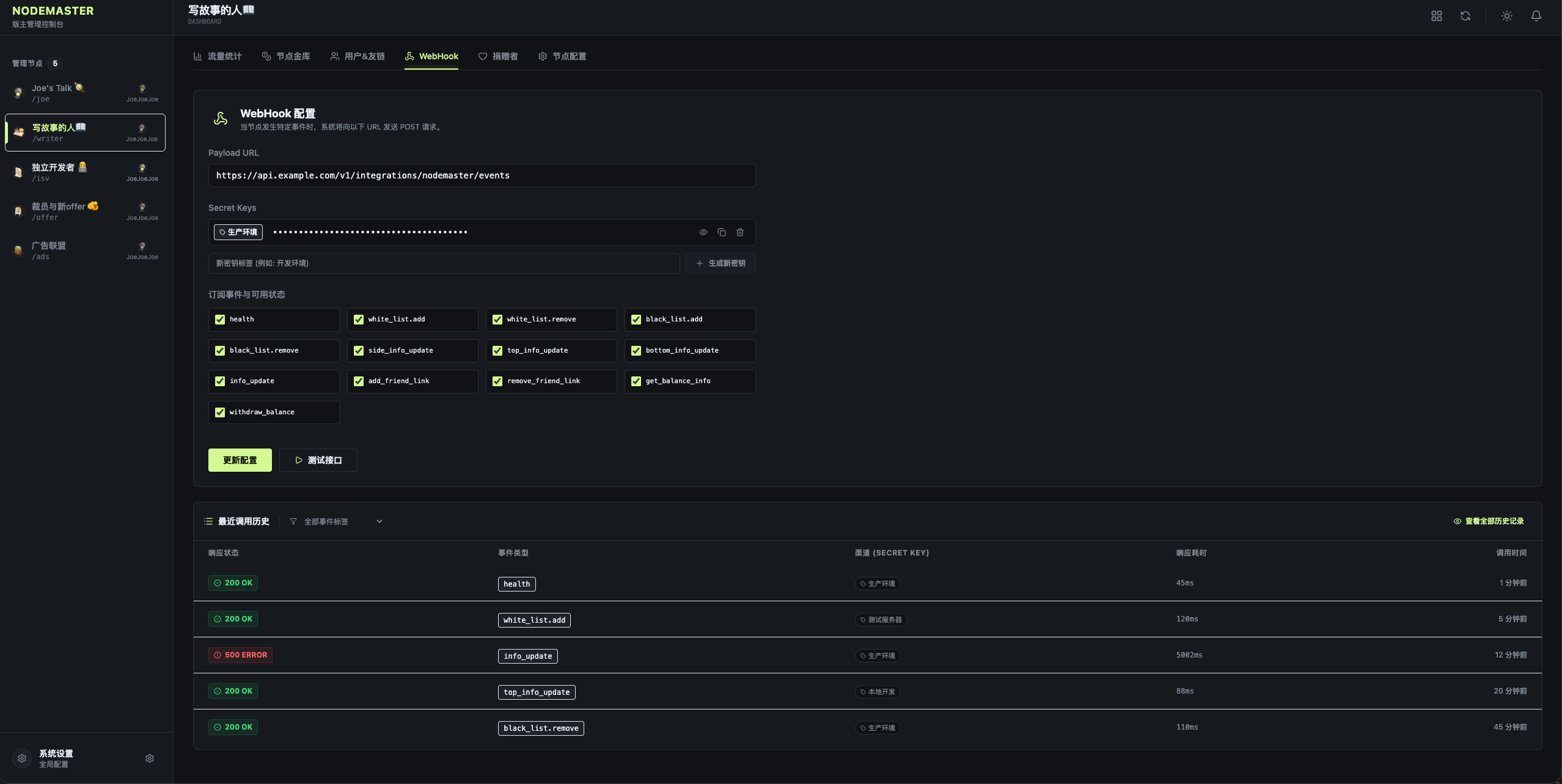Viewport: 1562px width, 784px height.
Task: Click the Payload URL input field
Action: [482, 175]
